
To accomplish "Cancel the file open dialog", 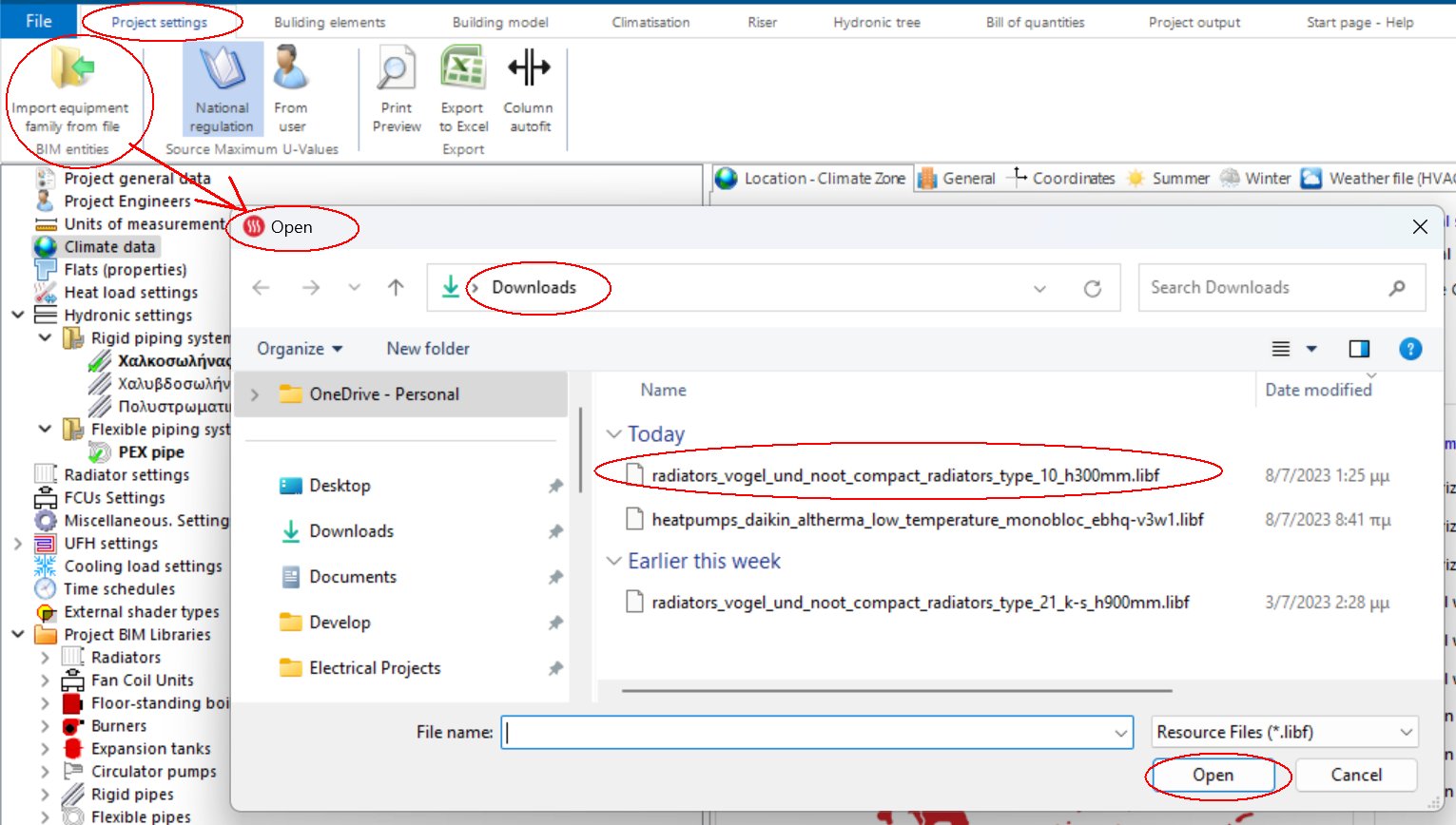I will point(1355,775).
